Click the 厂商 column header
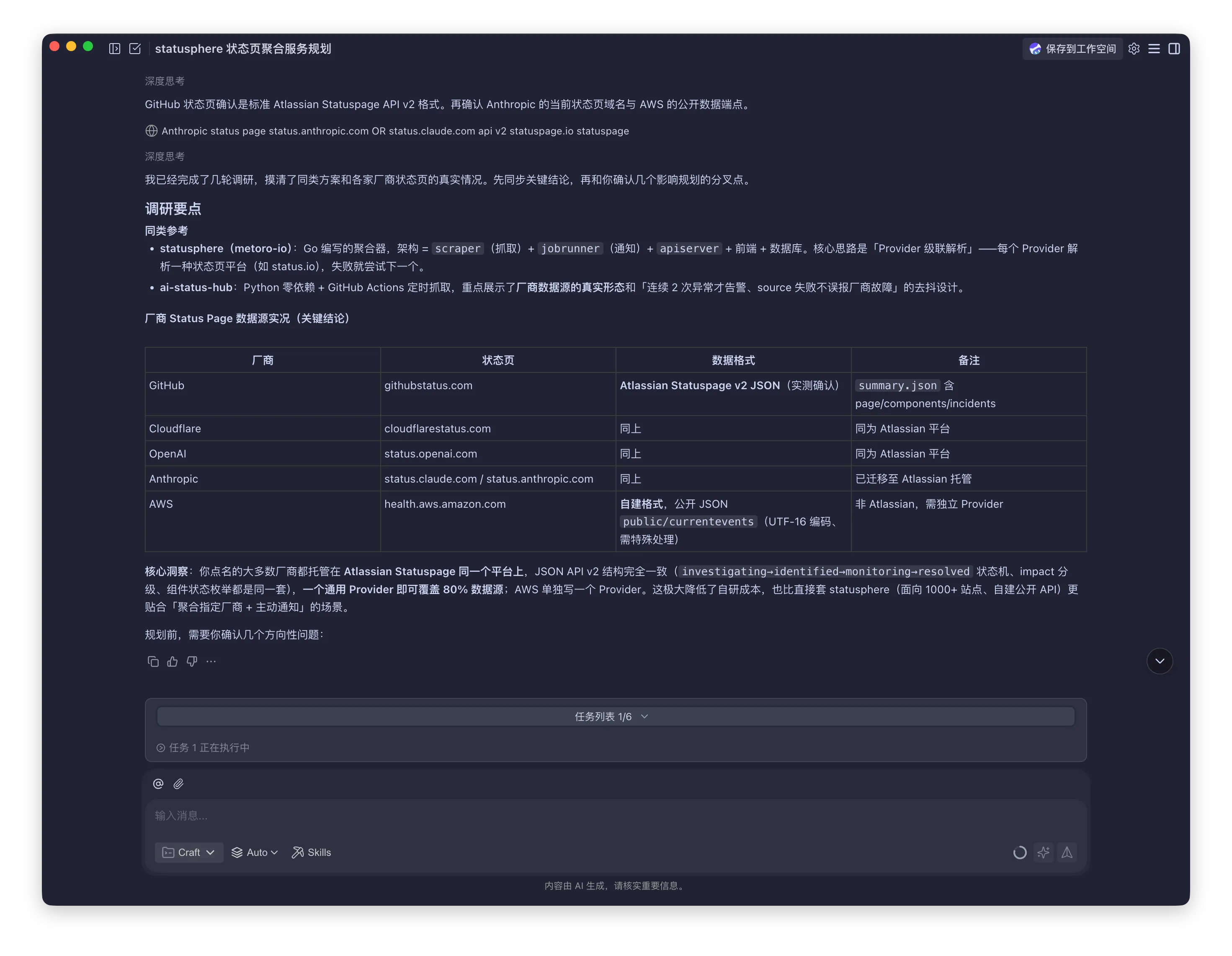 263,360
